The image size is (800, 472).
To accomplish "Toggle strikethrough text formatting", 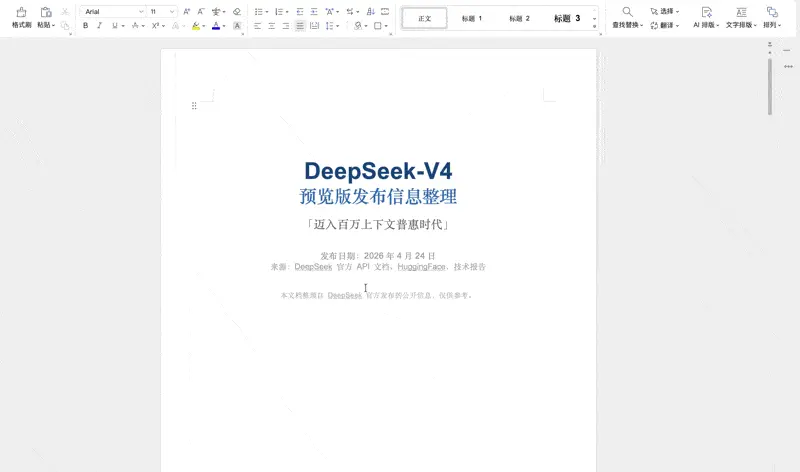I will [135, 26].
